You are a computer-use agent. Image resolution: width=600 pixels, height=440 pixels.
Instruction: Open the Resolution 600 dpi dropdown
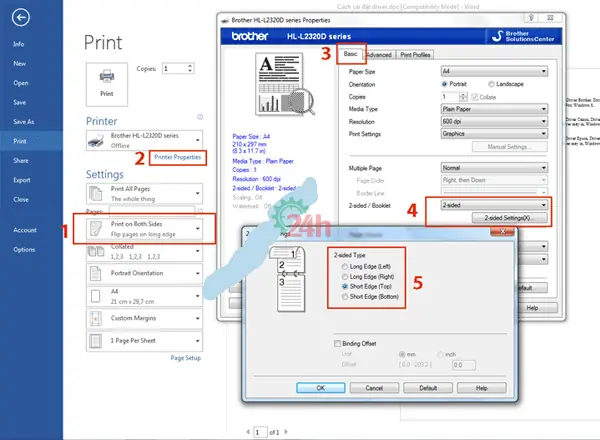(x=494, y=121)
